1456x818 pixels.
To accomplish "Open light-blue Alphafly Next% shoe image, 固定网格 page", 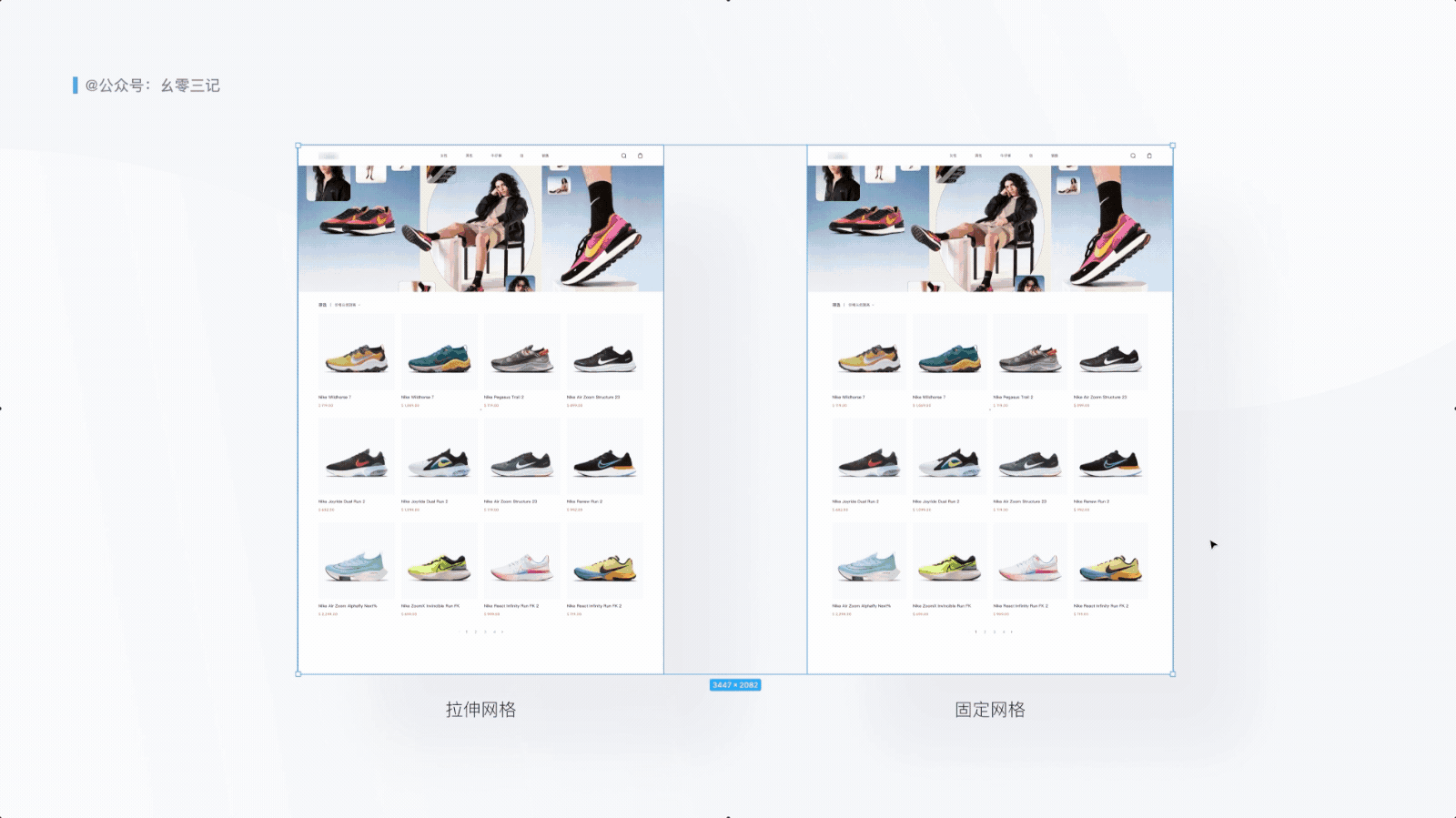I will [869, 561].
